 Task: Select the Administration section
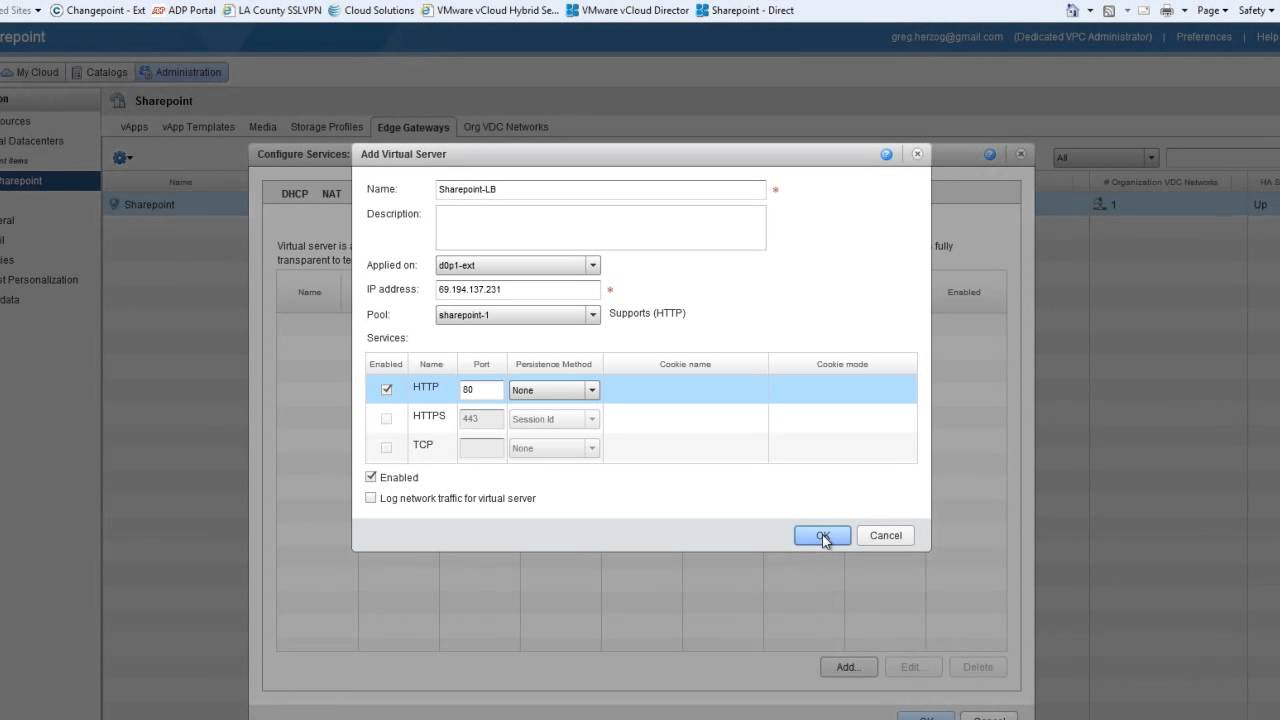click(x=181, y=72)
